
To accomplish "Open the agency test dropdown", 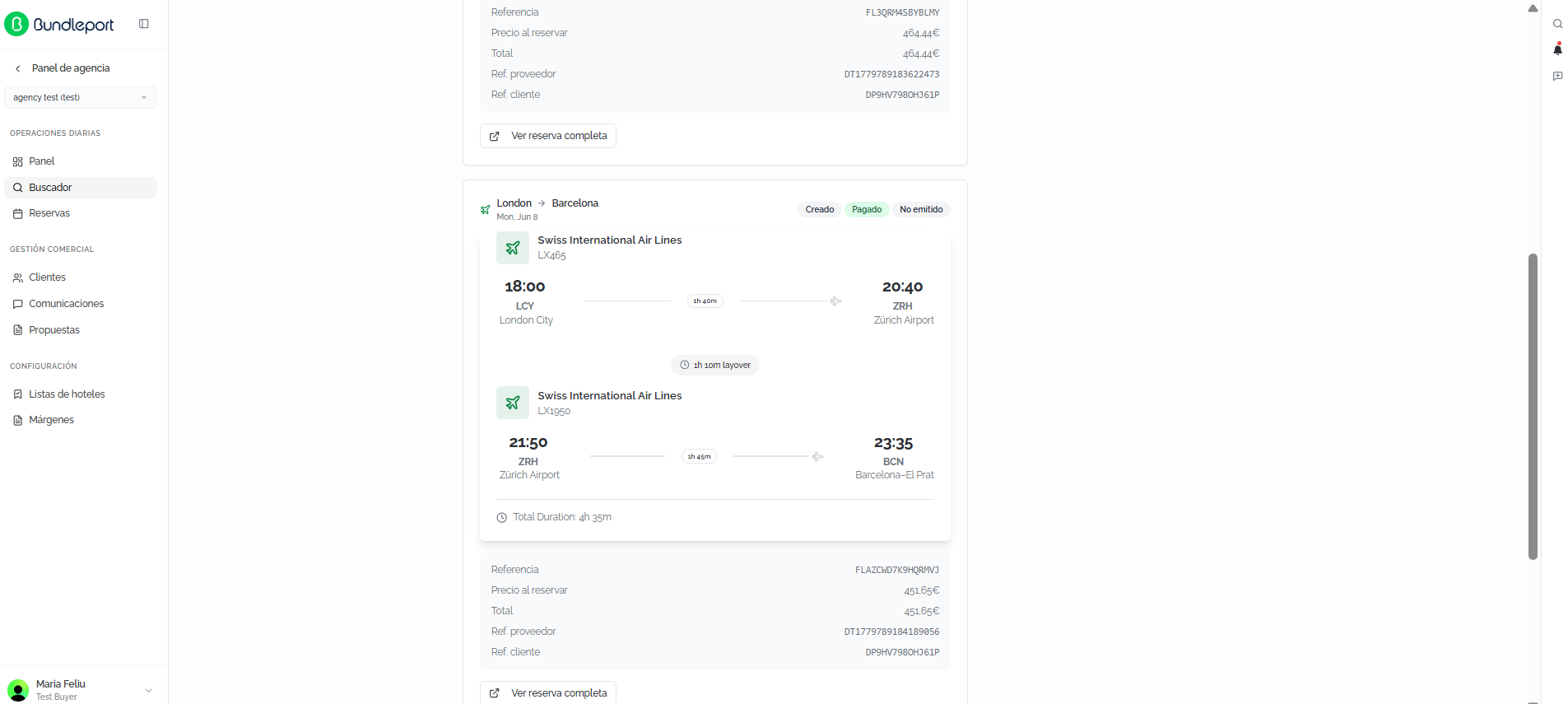I will point(81,97).
